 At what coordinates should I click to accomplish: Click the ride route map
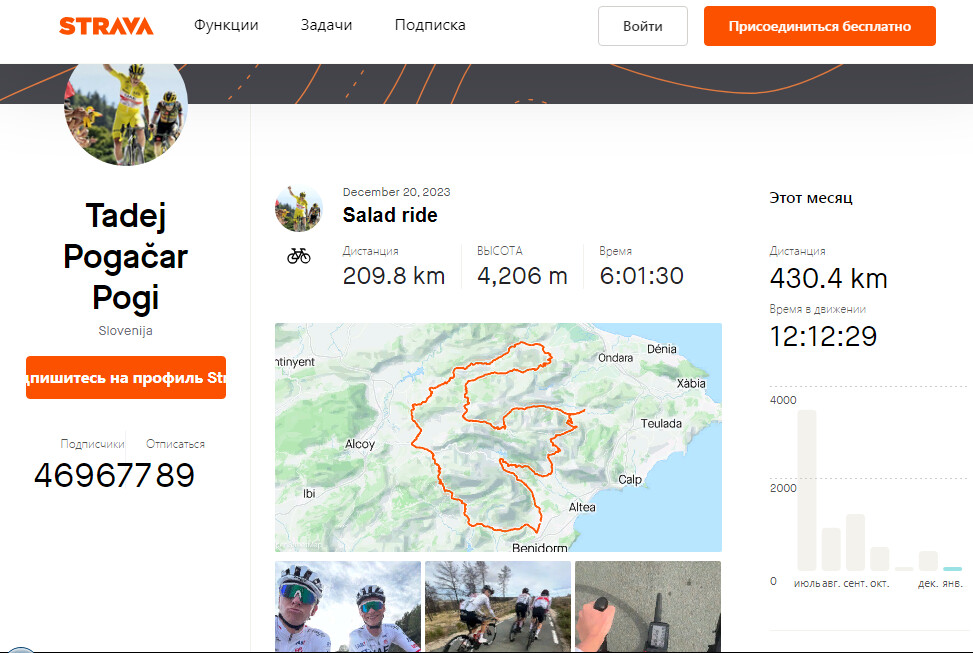(498, 437)
